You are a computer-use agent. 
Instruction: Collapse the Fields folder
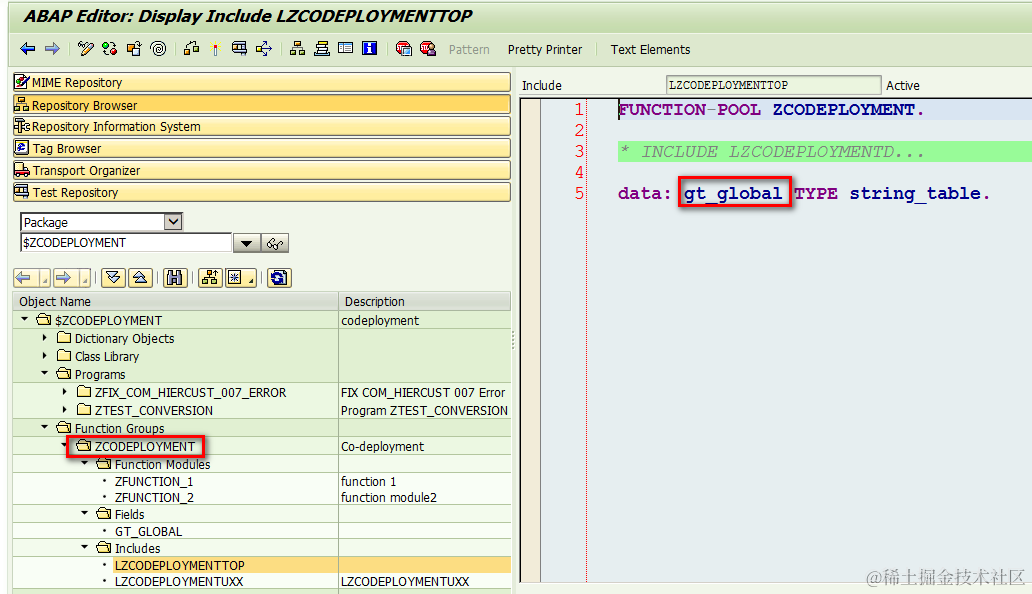coord(85,514)
